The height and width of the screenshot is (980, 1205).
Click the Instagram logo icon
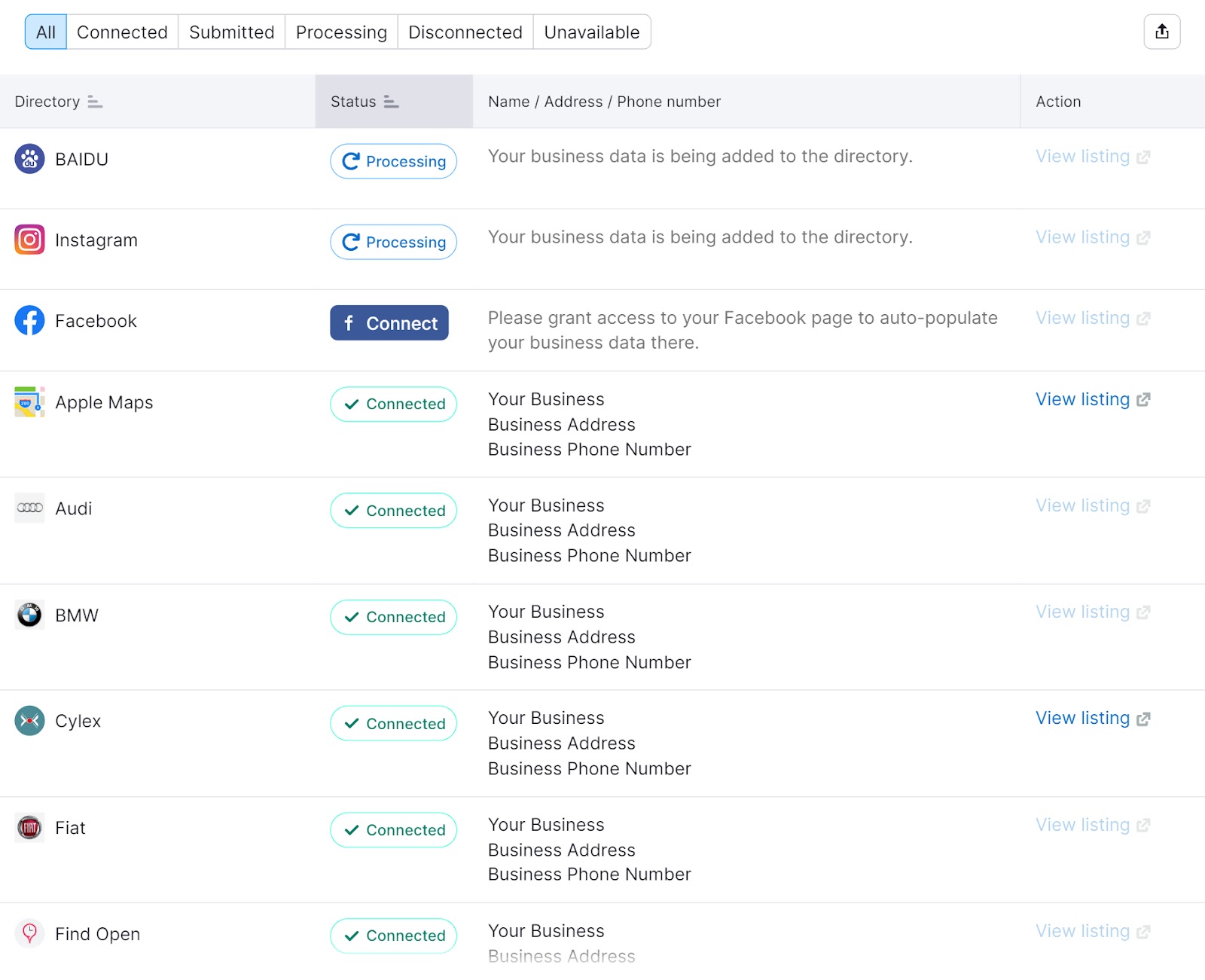29,240
